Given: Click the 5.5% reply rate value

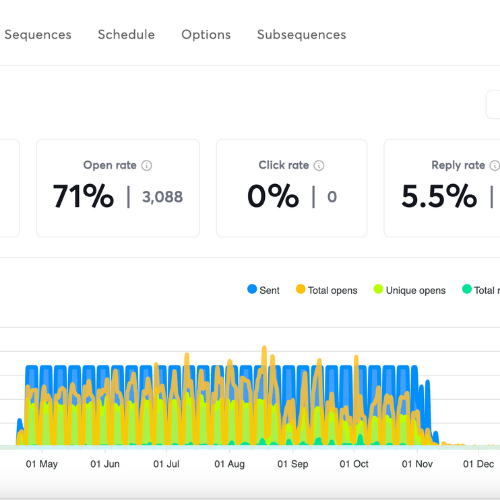Looking at the screenshot, I should [439, 196].
